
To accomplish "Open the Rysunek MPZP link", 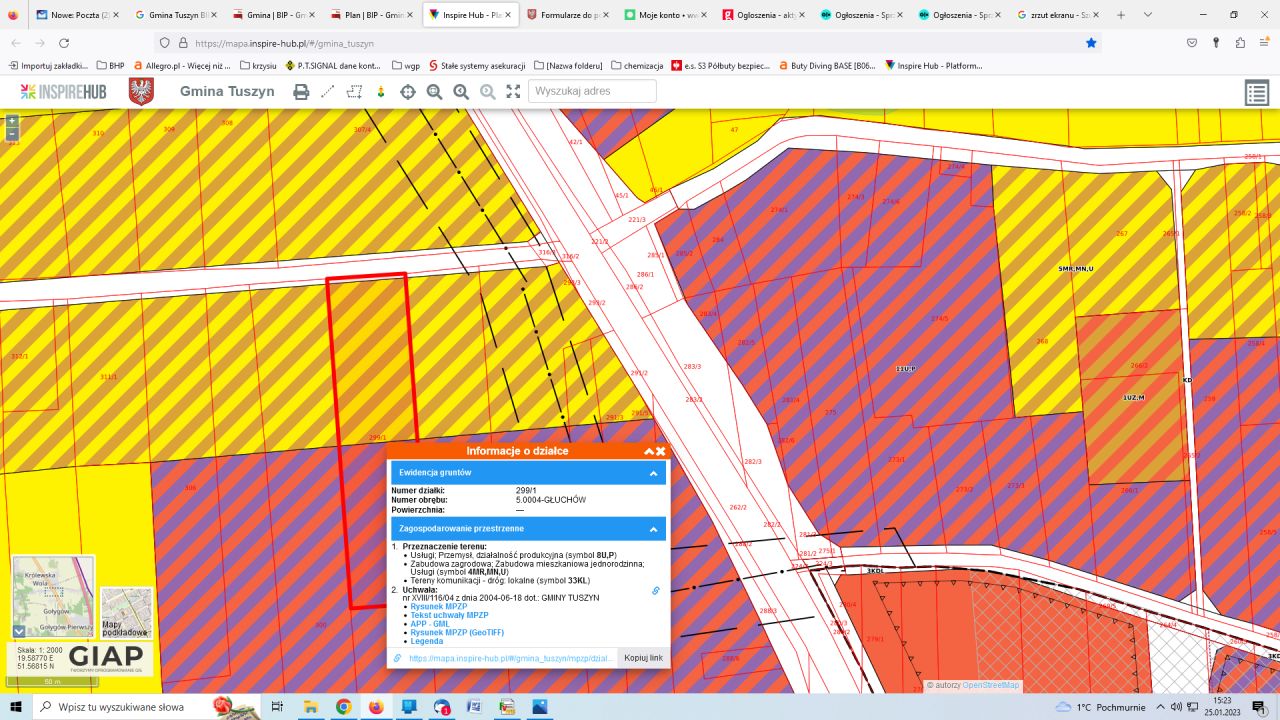I will point(438,606).
